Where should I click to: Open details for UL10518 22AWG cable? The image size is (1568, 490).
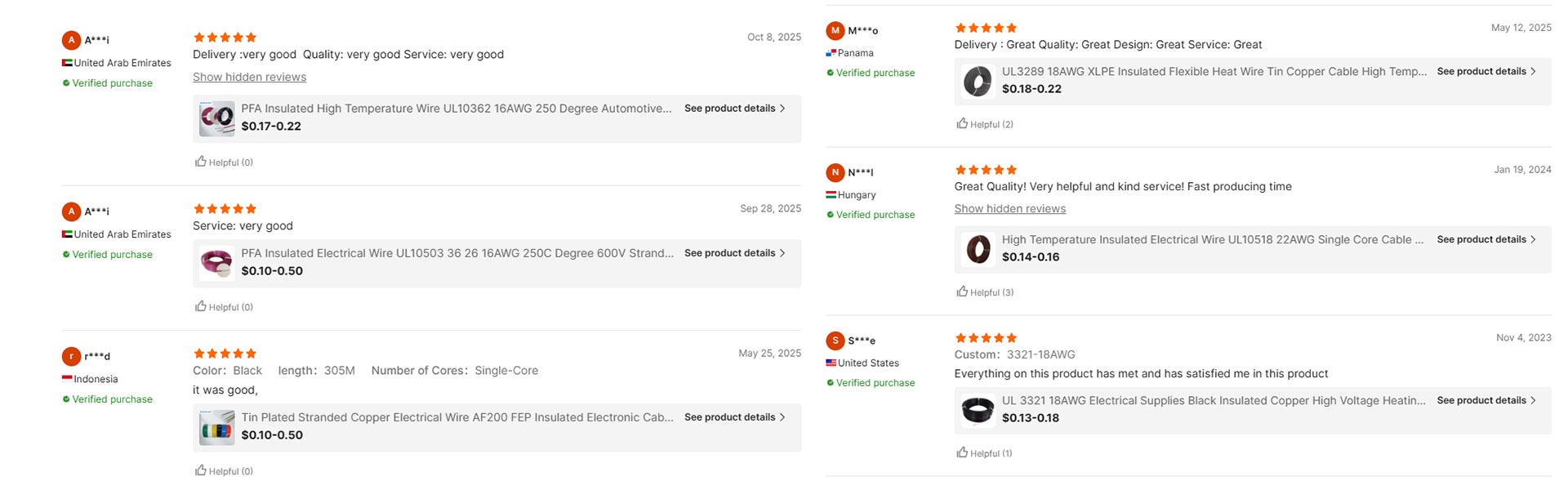(x=1486, y=239)
